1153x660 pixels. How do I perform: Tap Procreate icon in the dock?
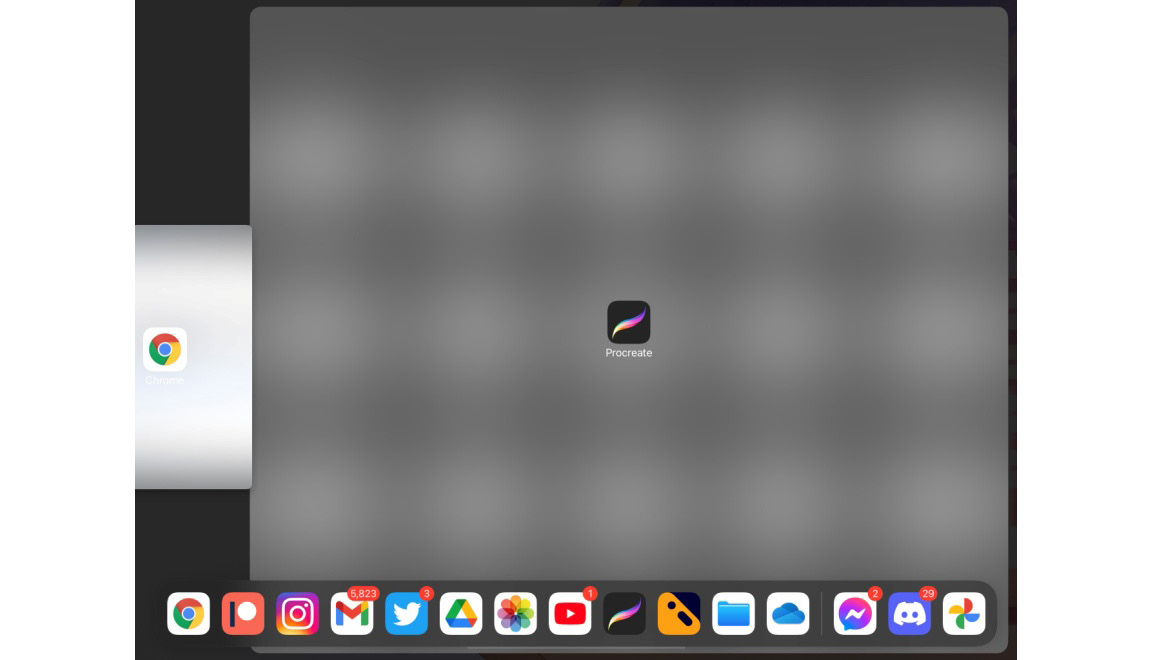[624, 613]
